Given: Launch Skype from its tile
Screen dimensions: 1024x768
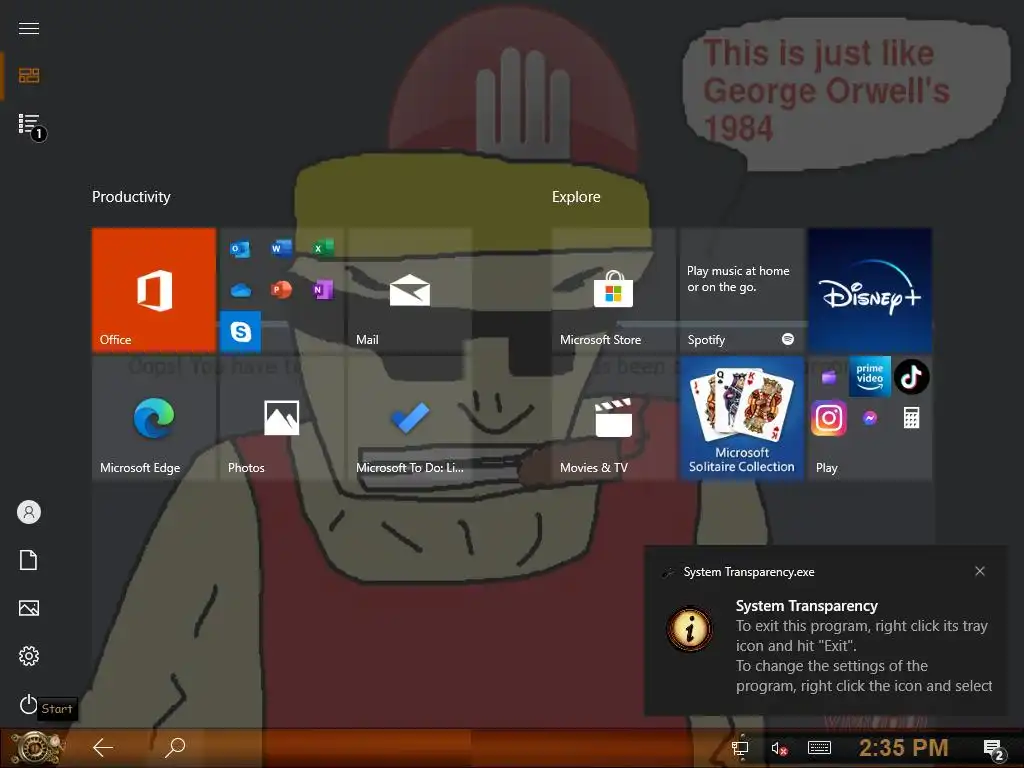Looking at the screenshot, I should 240,332.
